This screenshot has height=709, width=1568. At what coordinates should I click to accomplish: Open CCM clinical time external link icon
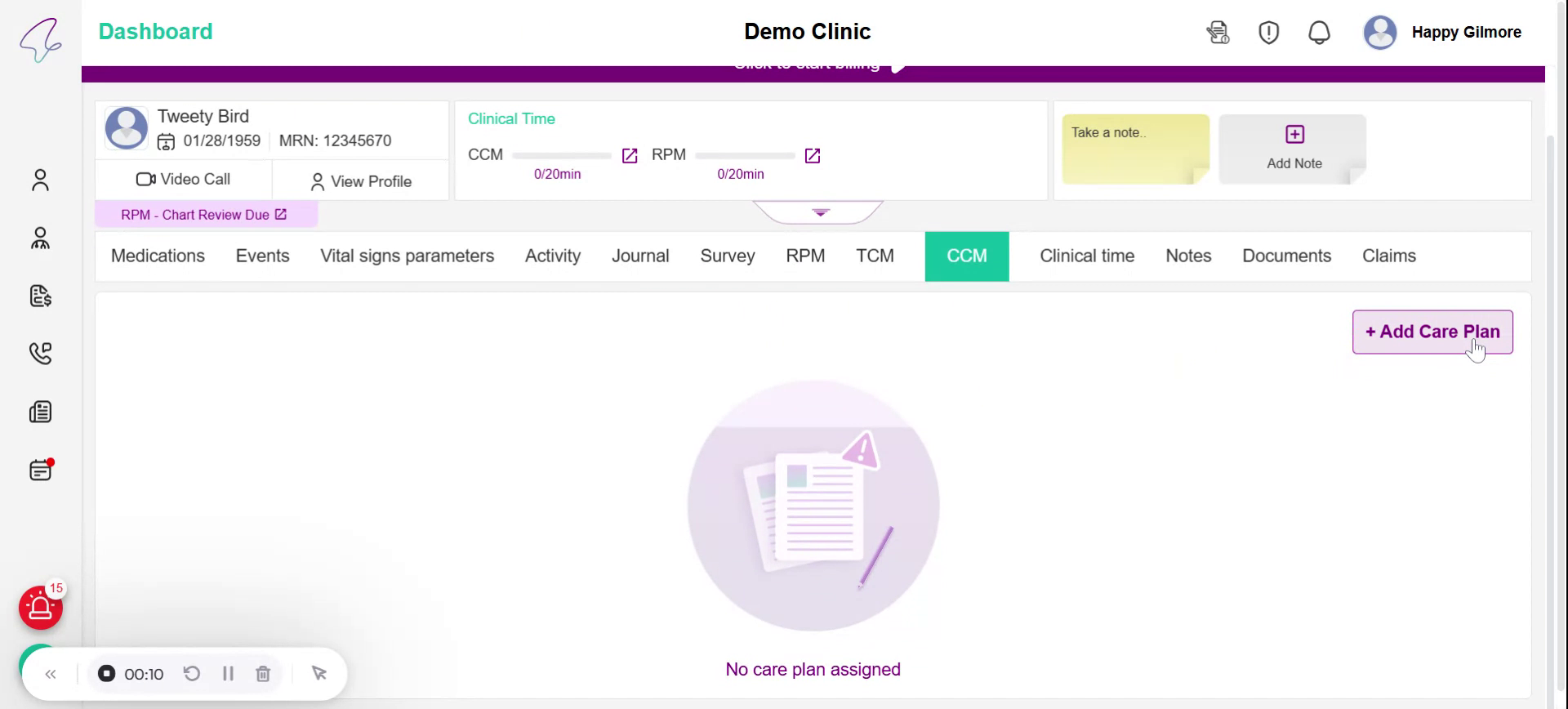tap(630, 155)
